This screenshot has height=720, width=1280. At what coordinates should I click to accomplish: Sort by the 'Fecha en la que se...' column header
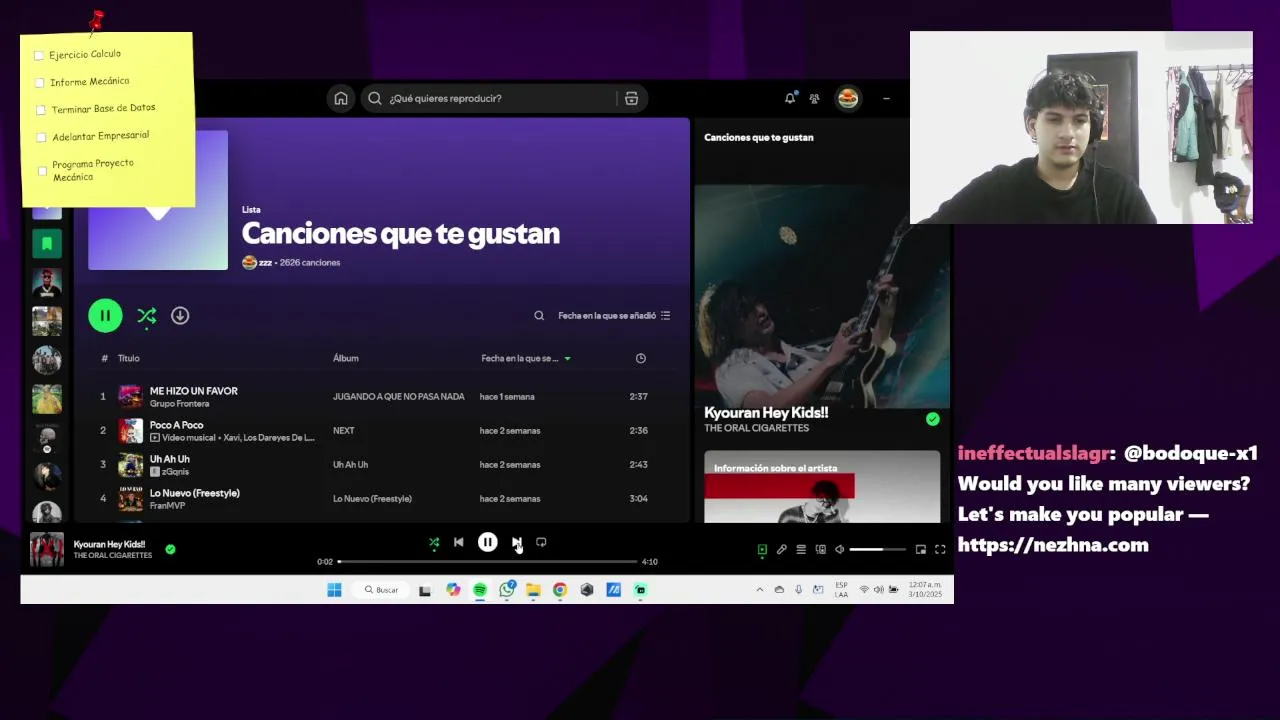[525, 358]
